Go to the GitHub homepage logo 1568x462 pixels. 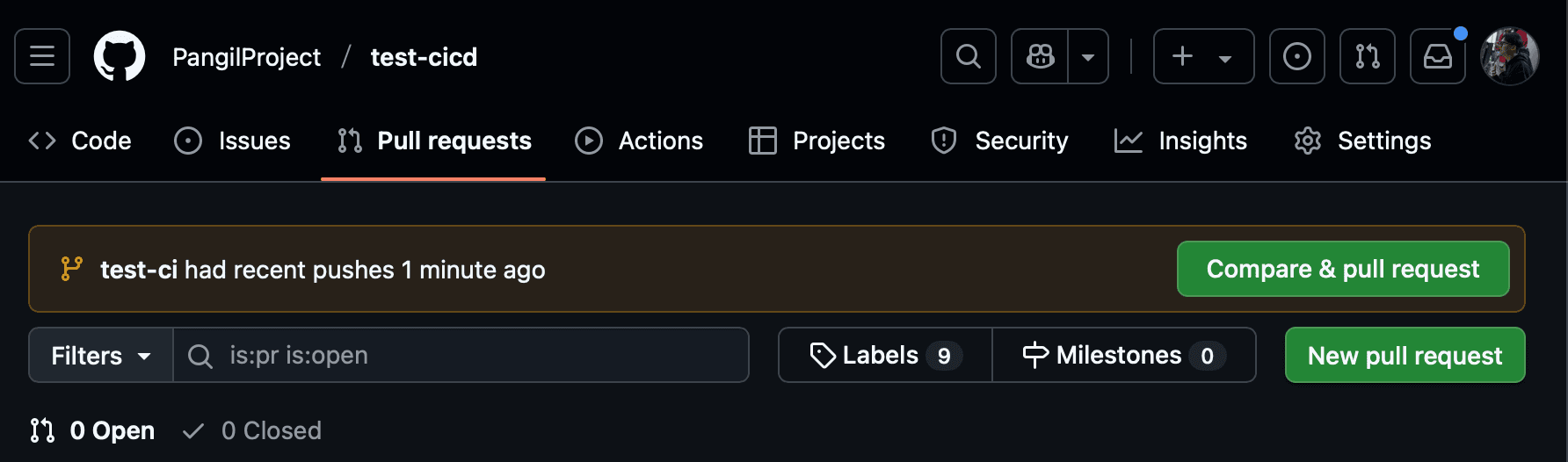(120, 56)
